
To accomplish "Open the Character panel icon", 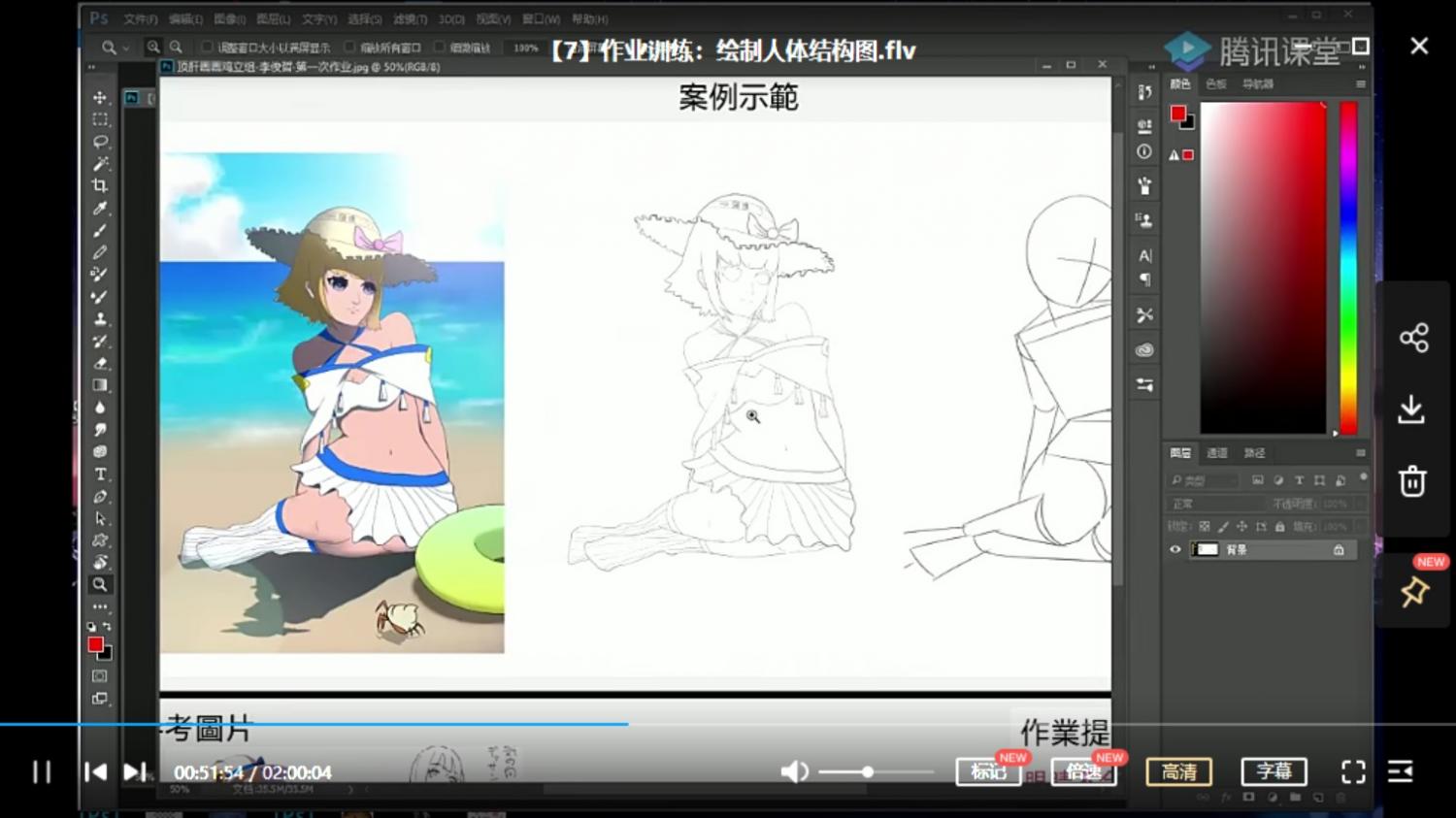I will click(x=1144, y=256).
